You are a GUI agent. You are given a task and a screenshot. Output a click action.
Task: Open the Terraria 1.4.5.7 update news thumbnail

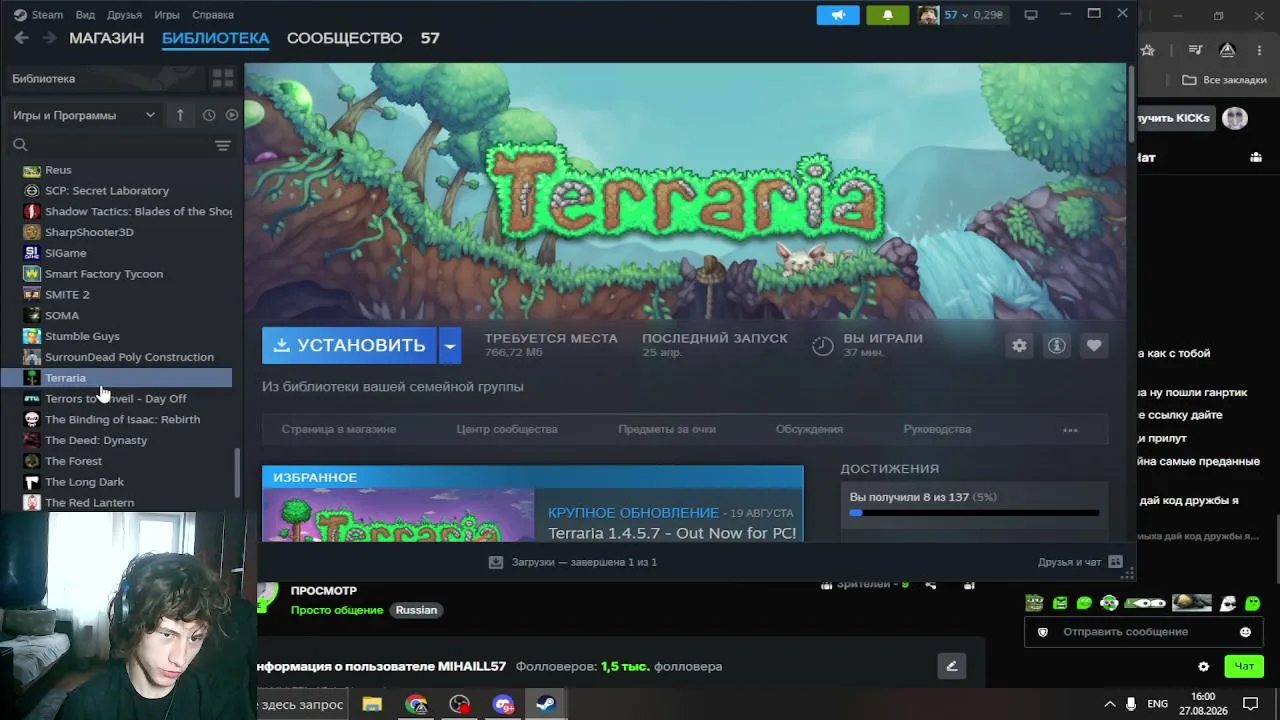tap(399, 515)
